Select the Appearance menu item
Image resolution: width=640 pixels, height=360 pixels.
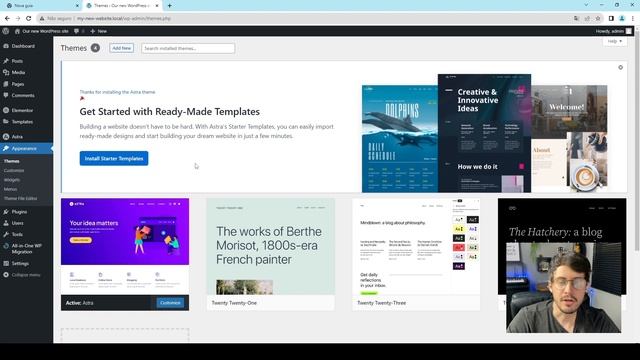[26, 148]
